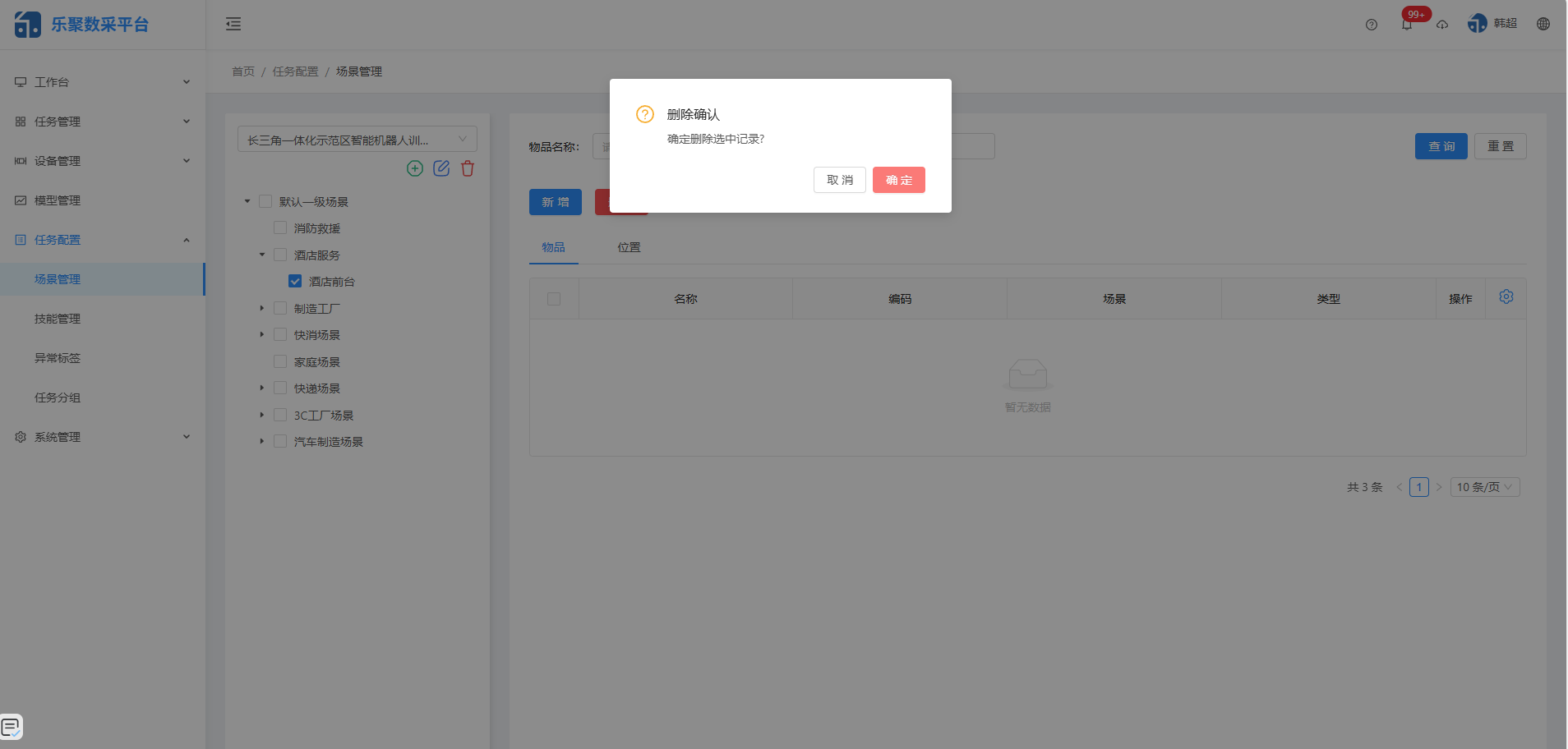Click the page 1 pagination item

click(x=1418, y=487)
